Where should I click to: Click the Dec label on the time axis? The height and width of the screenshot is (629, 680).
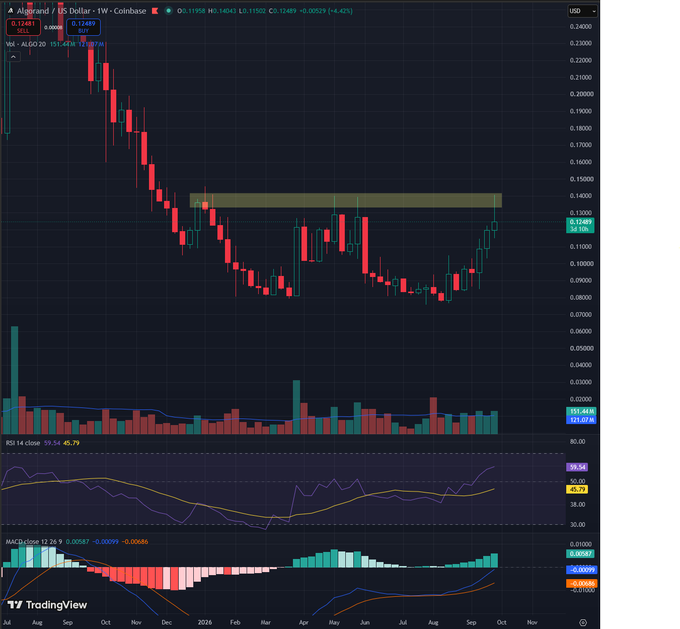click(x=167, y=622)
